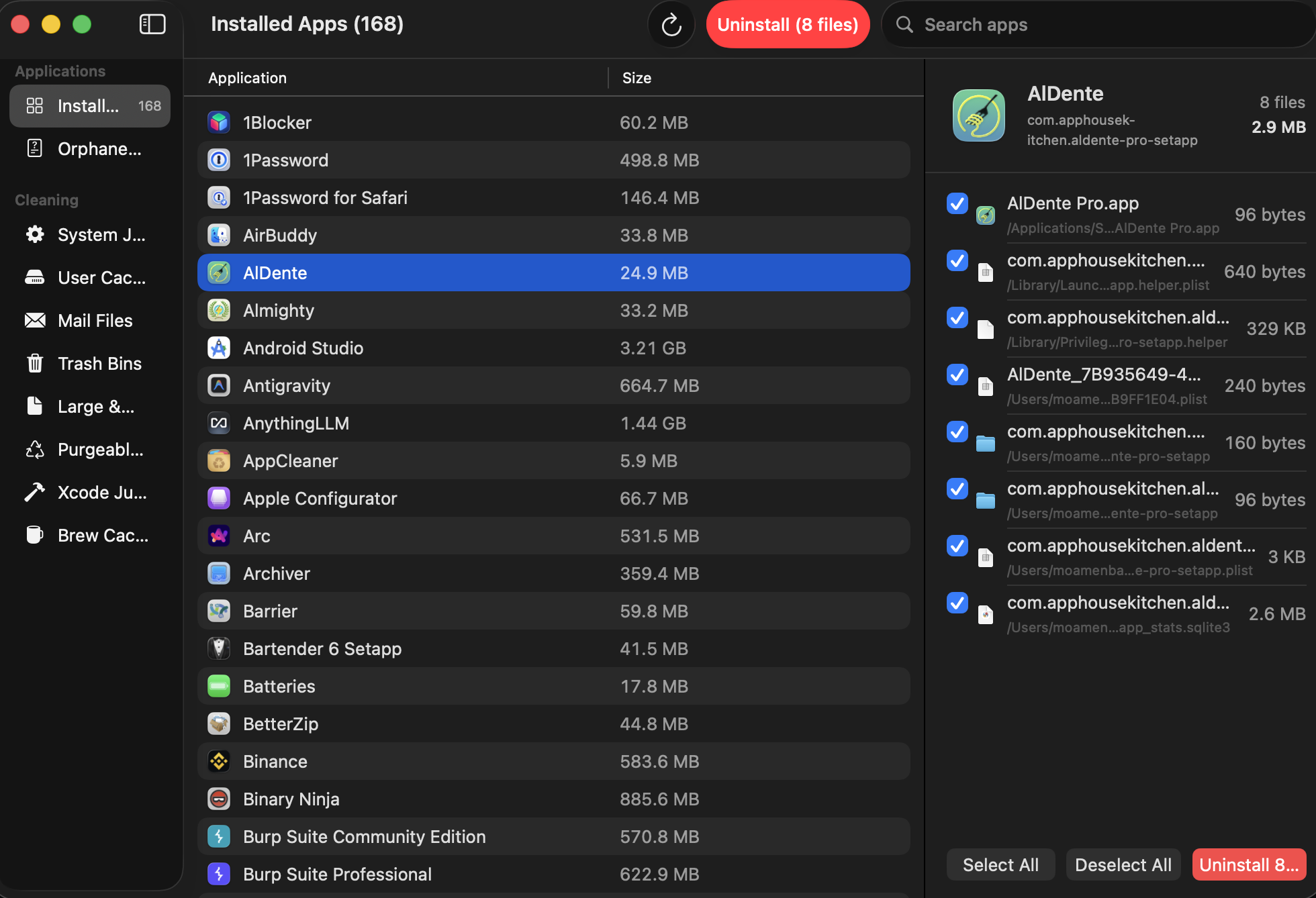
Task: Select Installed Apps in sidebar
Action: click(89, 105)
